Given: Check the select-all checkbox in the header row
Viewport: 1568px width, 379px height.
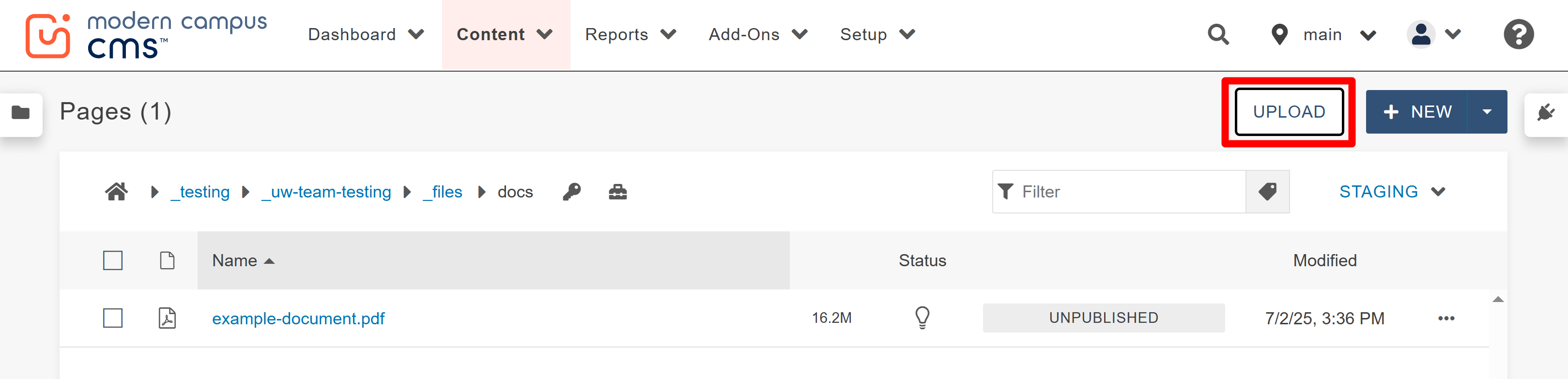Looking at the screenshot, I should tap(113, 260).
